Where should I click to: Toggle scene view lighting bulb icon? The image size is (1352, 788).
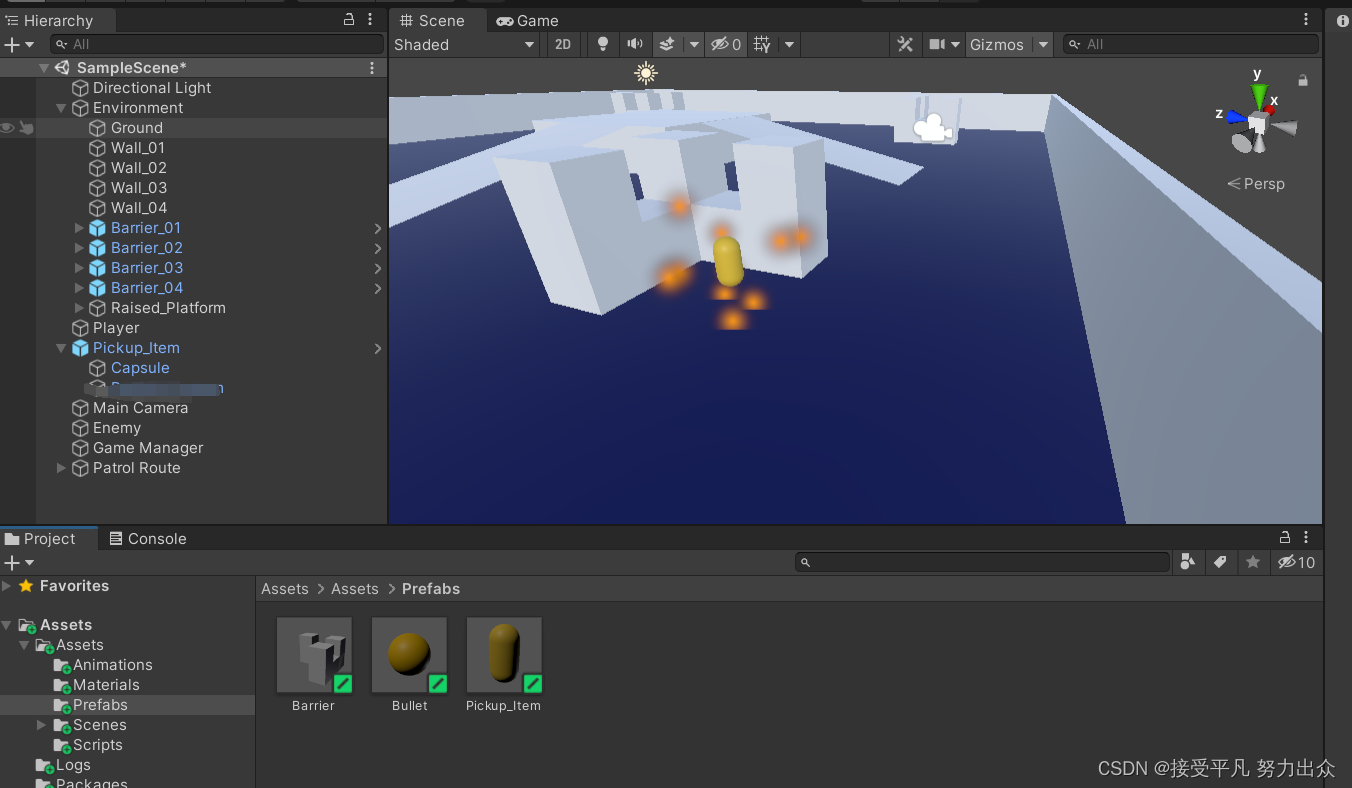click(603, 44)
